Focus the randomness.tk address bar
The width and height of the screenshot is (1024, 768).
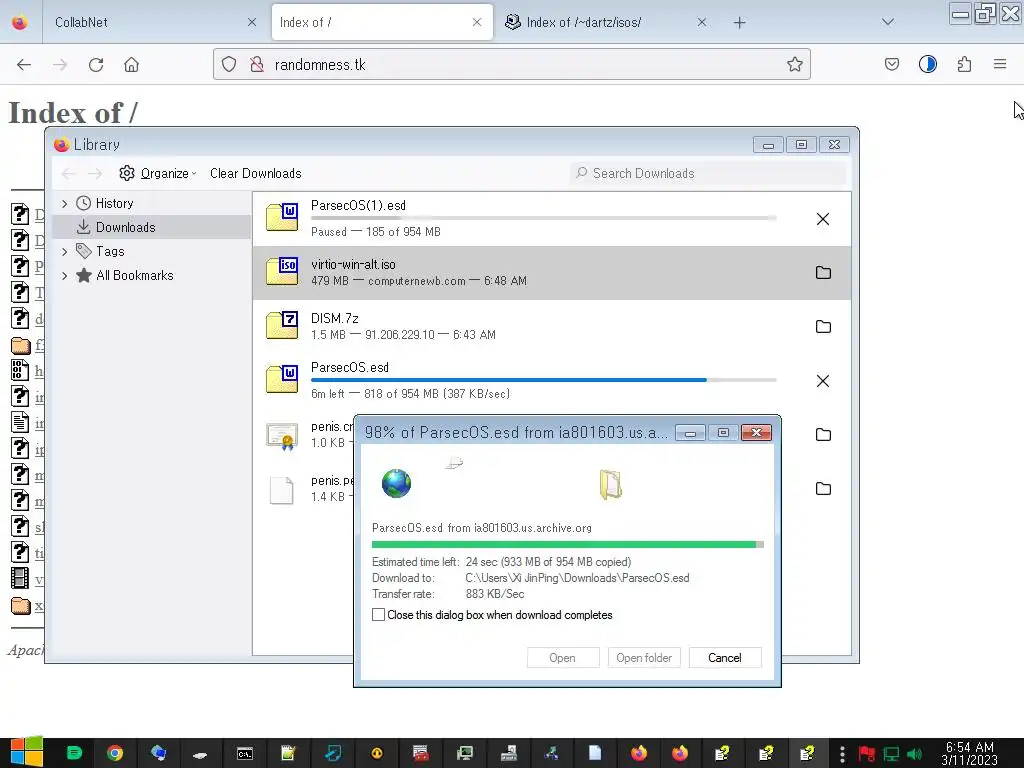click(511, 64)
